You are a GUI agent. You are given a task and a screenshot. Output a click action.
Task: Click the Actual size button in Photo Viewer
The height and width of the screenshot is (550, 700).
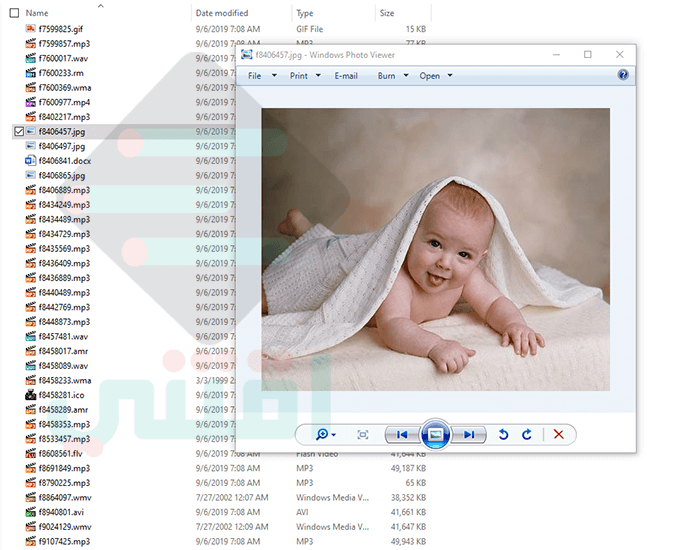(362, 434)
